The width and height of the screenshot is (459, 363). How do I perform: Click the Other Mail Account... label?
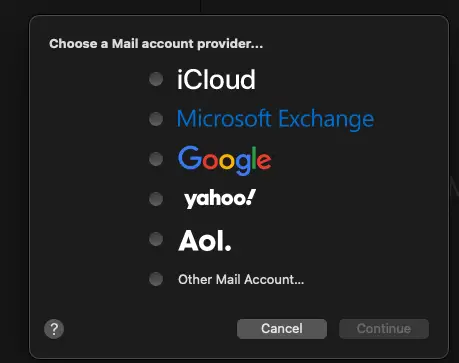pos(241,279)
